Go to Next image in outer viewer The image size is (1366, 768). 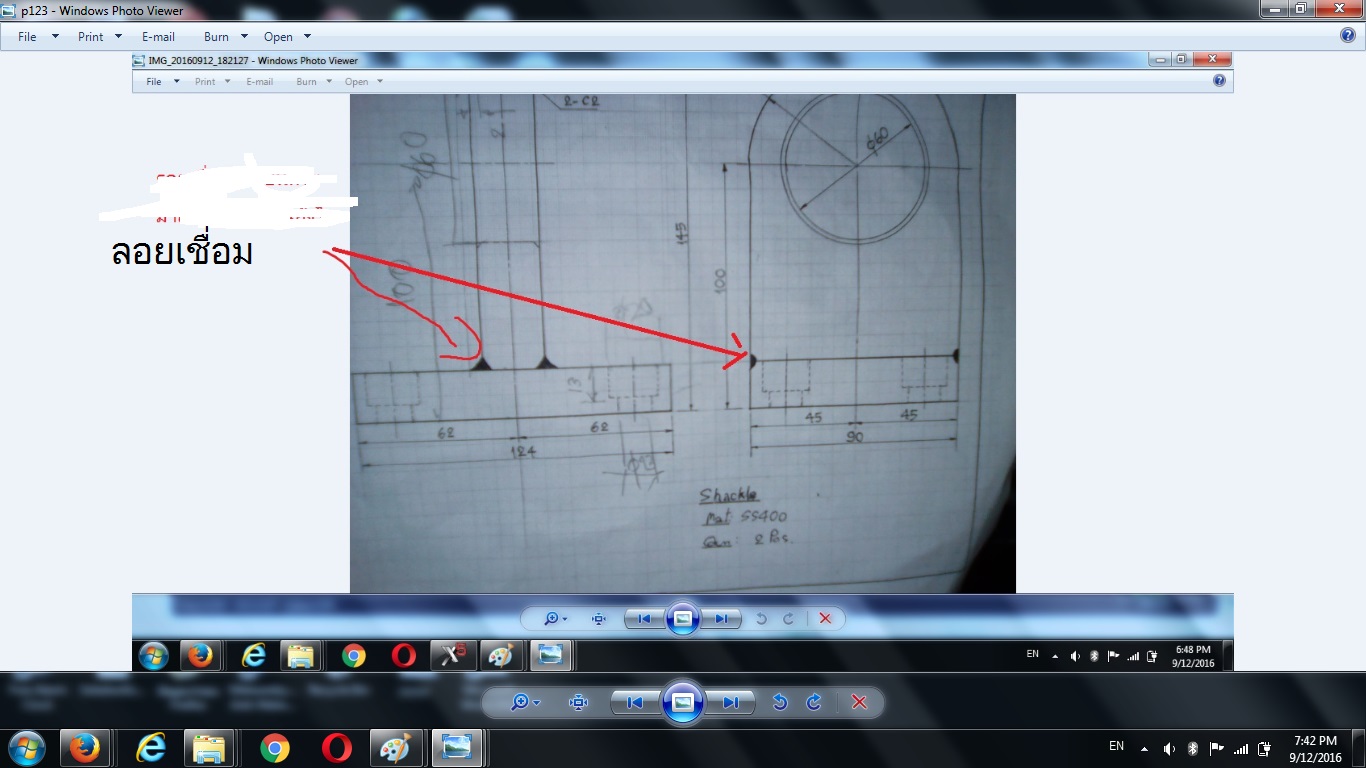[x=730, y=702]
